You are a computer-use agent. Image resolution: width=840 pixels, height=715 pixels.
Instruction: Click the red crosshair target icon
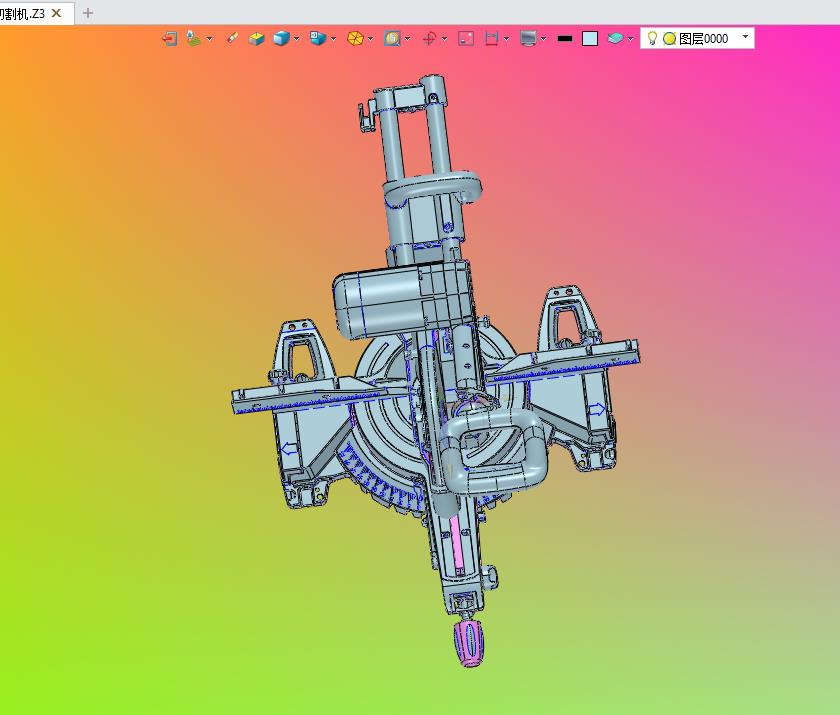(x=429, y=39)
